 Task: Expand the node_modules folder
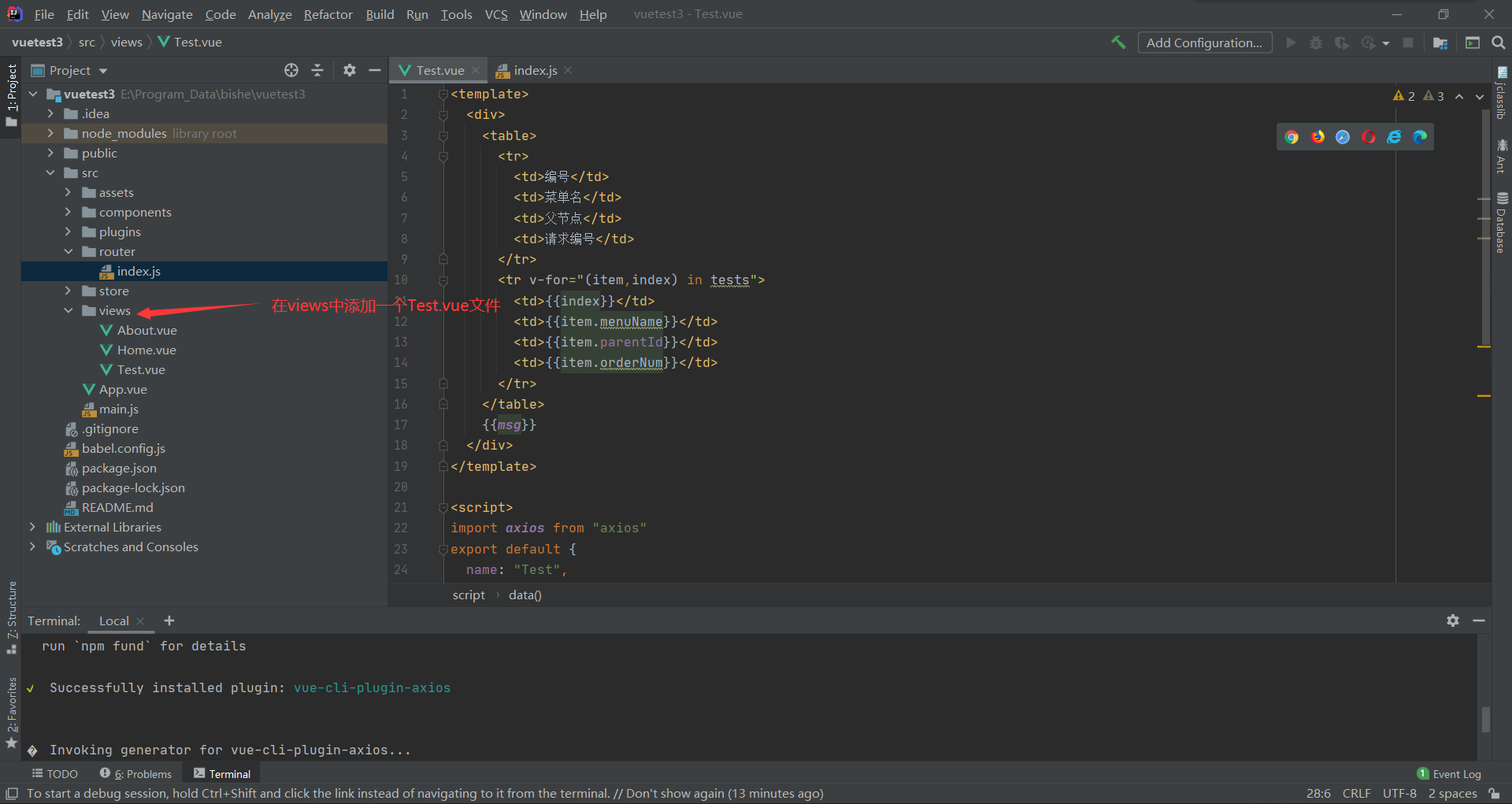(50, 133)
